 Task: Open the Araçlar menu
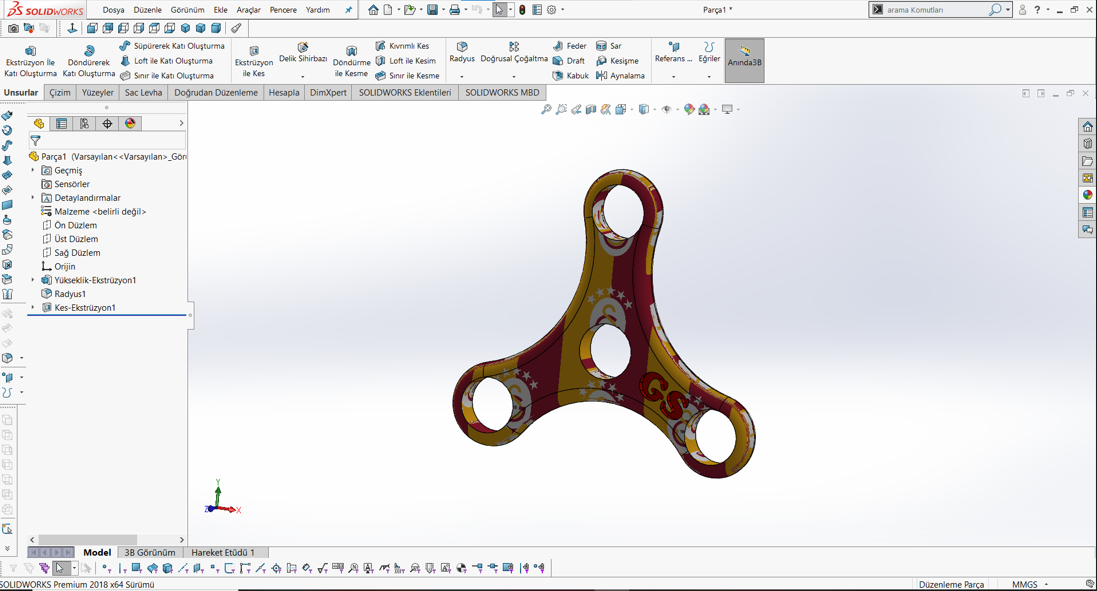pos(248,10)
